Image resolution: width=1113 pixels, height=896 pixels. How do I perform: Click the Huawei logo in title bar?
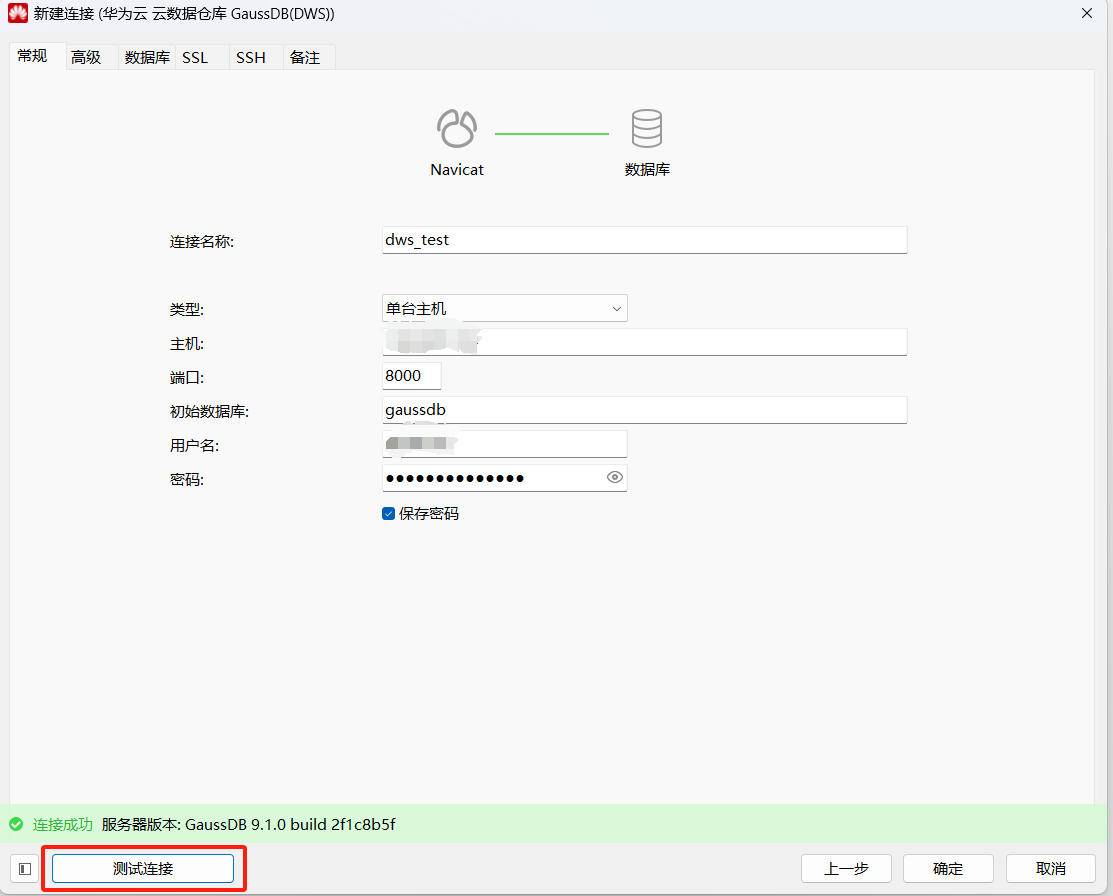18,13
